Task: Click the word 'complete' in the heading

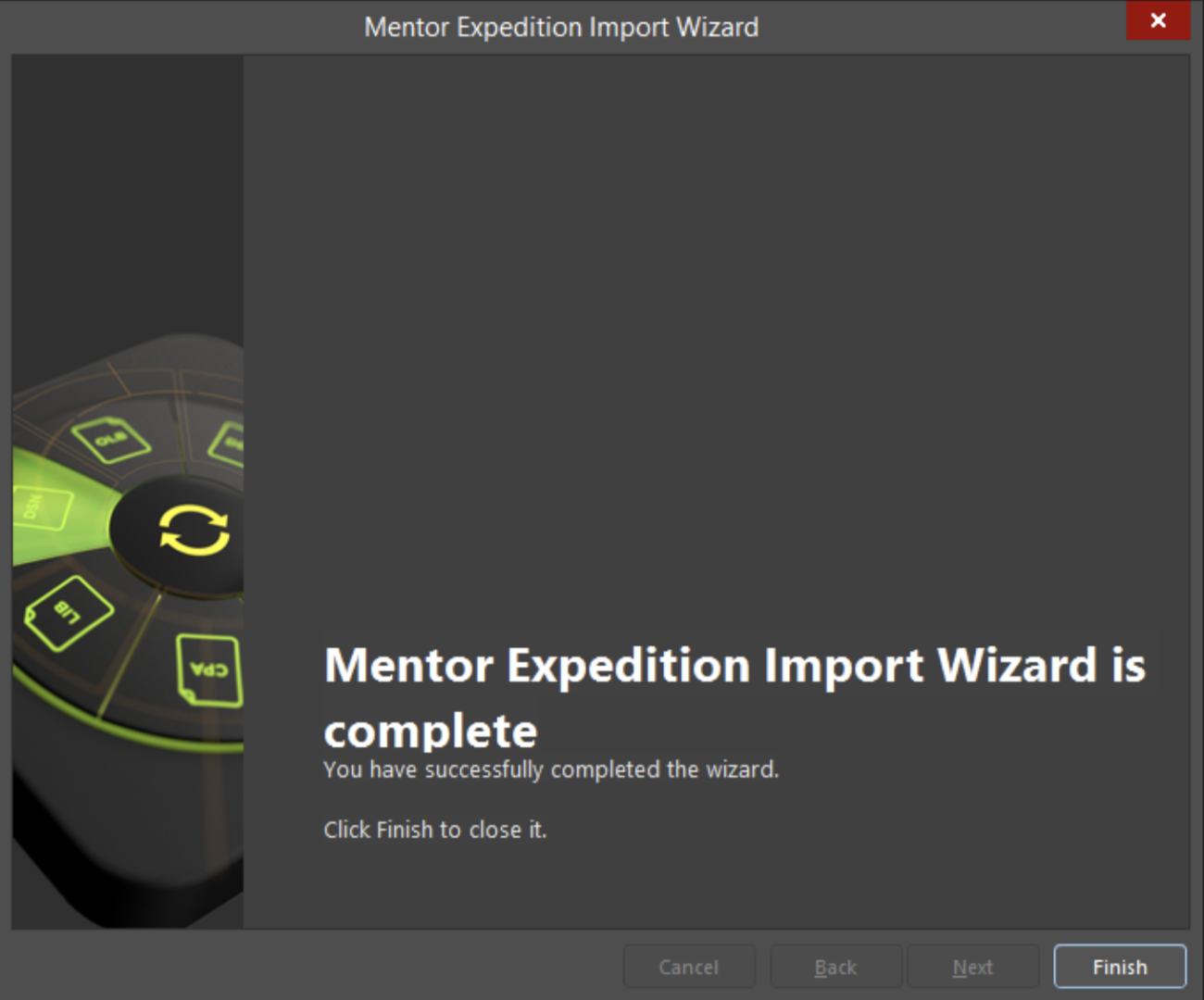Action: (x=431, y=731)
